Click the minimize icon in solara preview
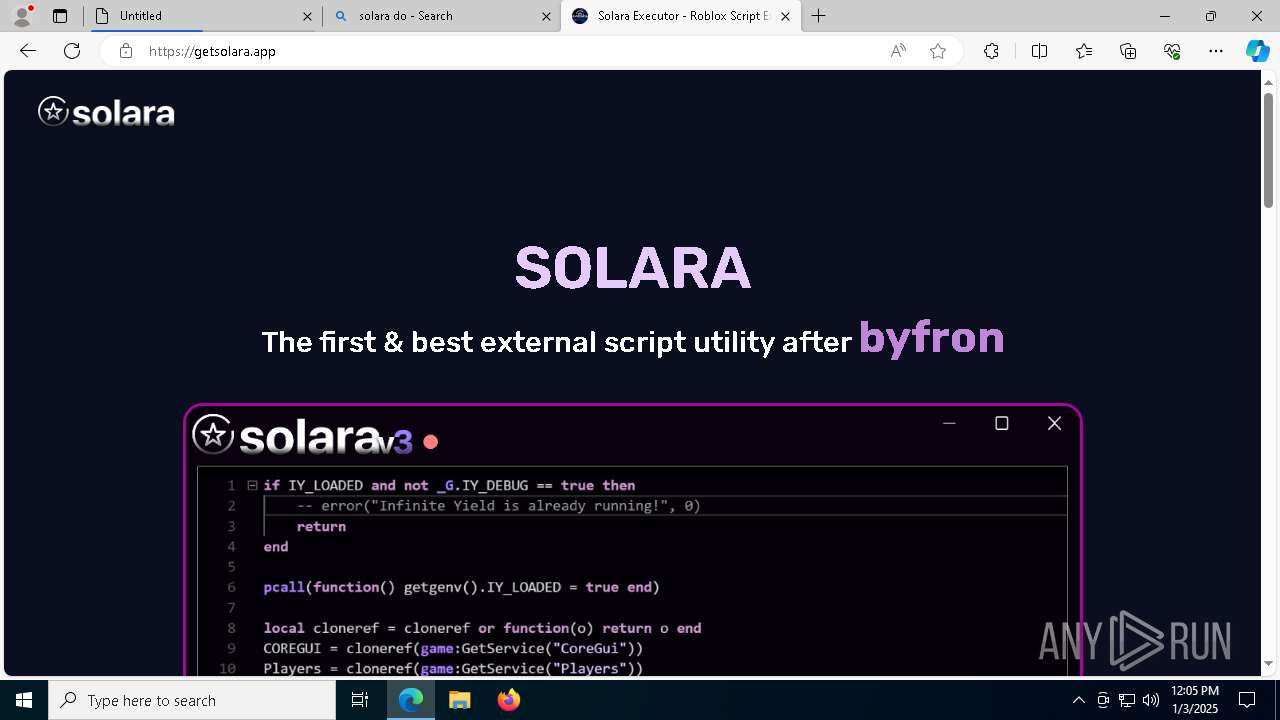This screenshot has height=720, width=1280. (x=949, y=424)
